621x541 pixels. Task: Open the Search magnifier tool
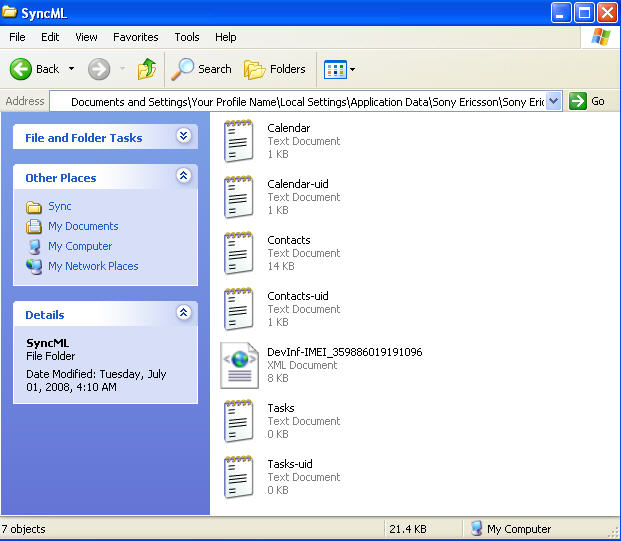click(x=183, y=69)
